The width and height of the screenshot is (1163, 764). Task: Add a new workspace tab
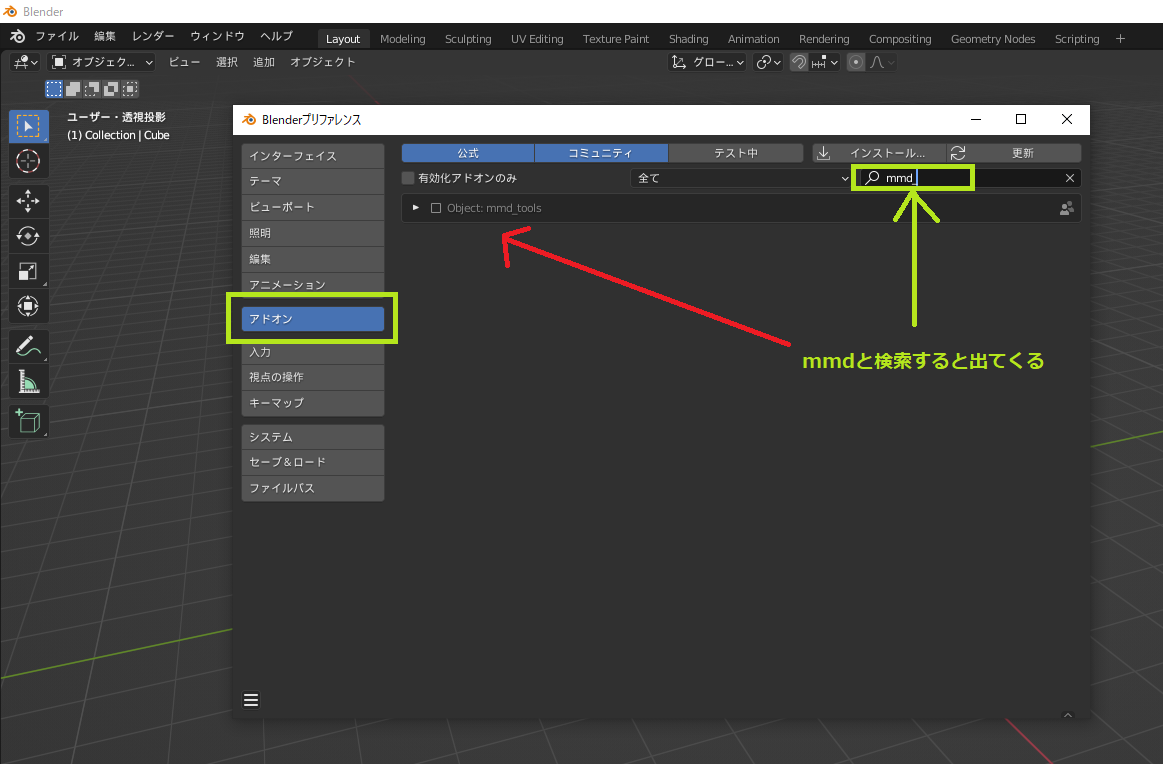(x=1120, y=39)
